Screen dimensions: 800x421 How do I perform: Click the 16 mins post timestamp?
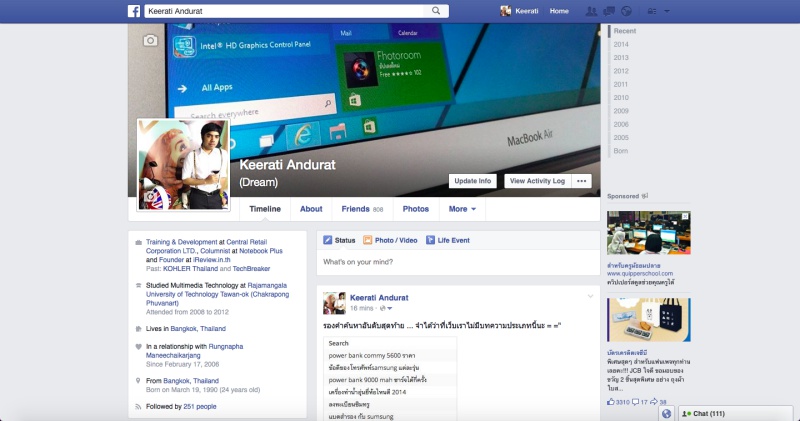coord(361,308)
